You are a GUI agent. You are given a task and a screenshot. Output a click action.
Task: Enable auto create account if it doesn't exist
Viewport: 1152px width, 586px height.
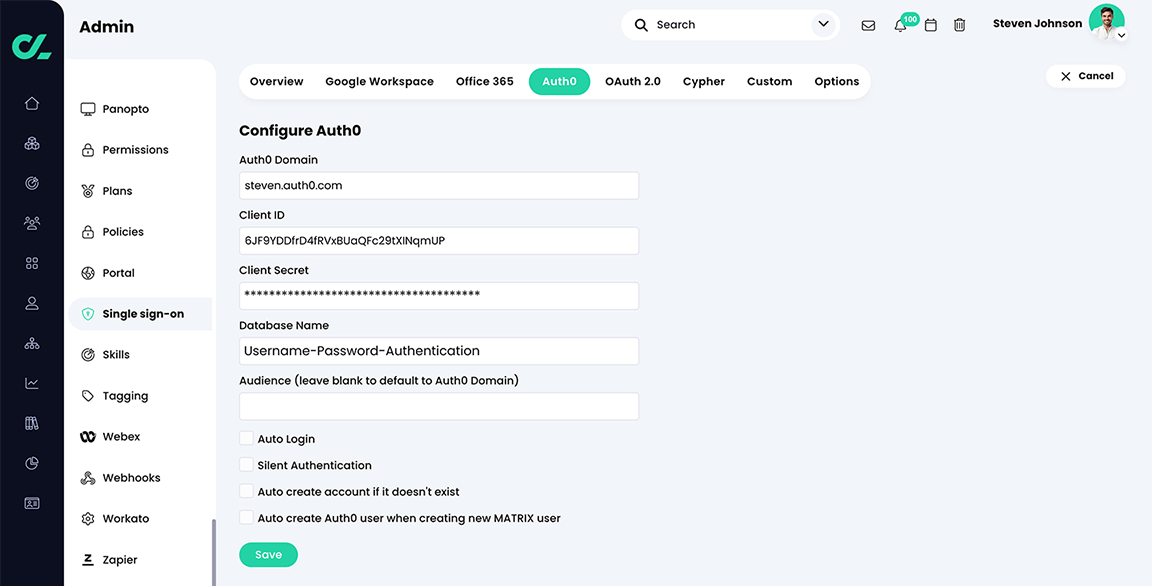(246, 491)
